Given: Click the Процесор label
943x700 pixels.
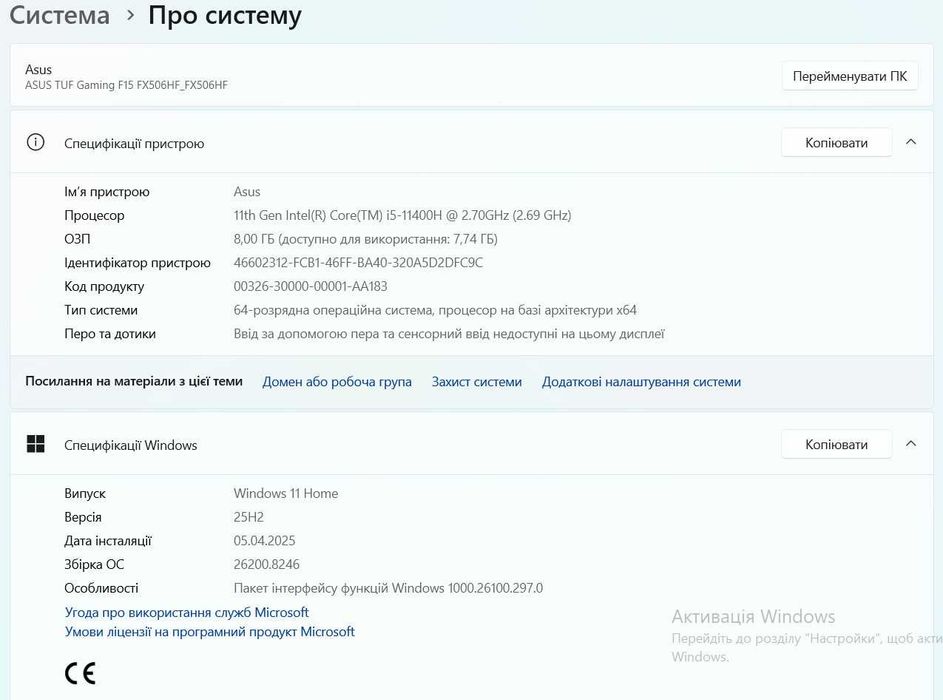Looking at the screenshot, I should pos(94,215).
